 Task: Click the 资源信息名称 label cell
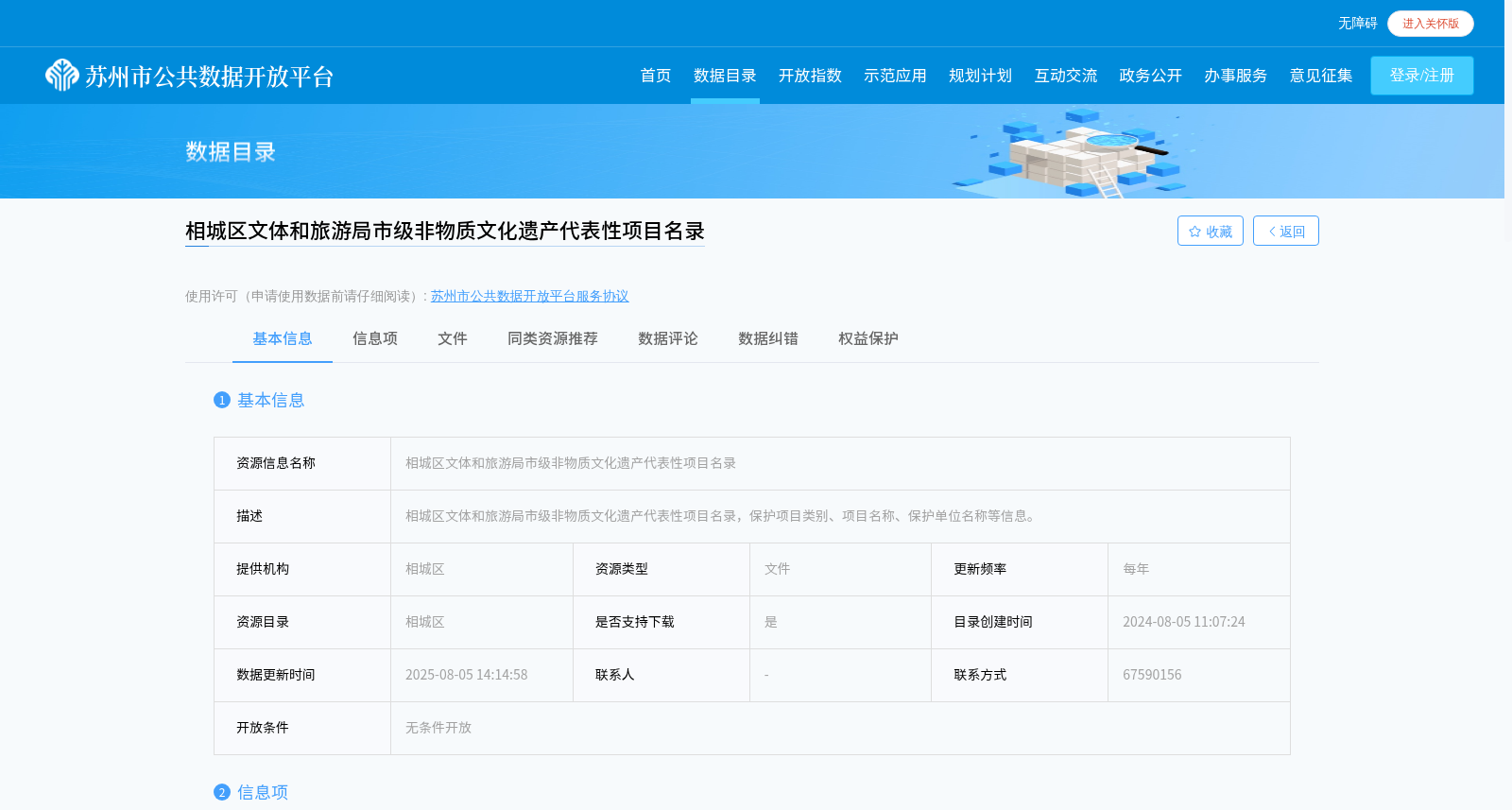302,463
